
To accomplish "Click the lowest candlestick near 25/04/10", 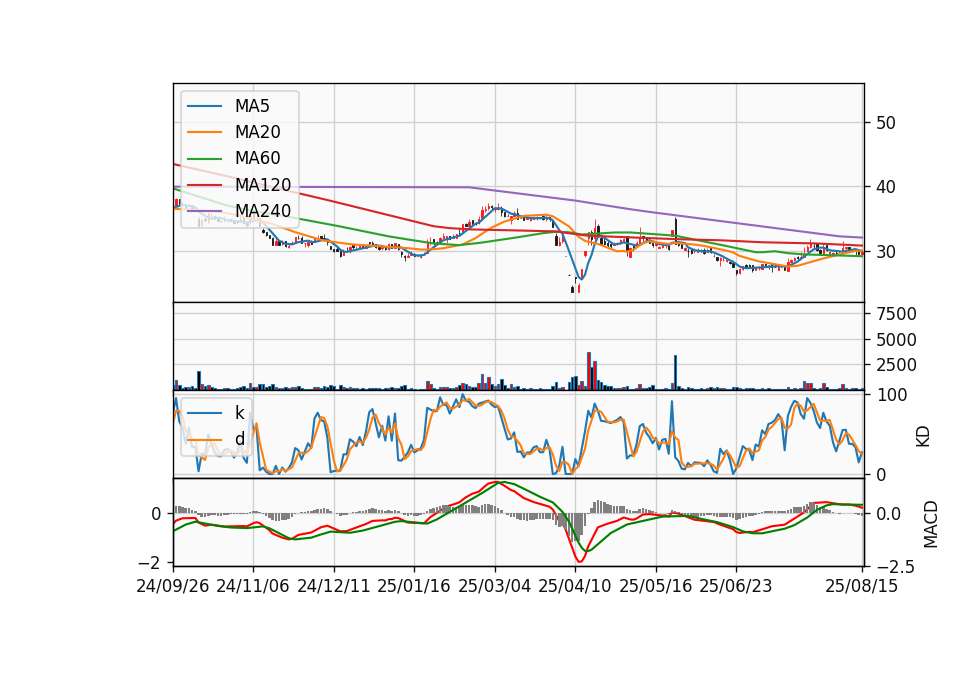I will pos(573,289).
